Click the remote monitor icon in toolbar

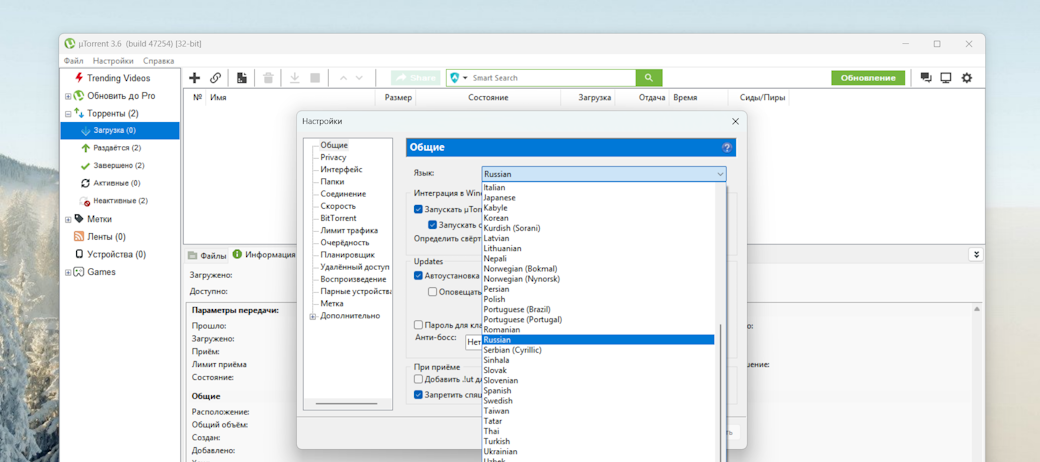coord(946,78)
